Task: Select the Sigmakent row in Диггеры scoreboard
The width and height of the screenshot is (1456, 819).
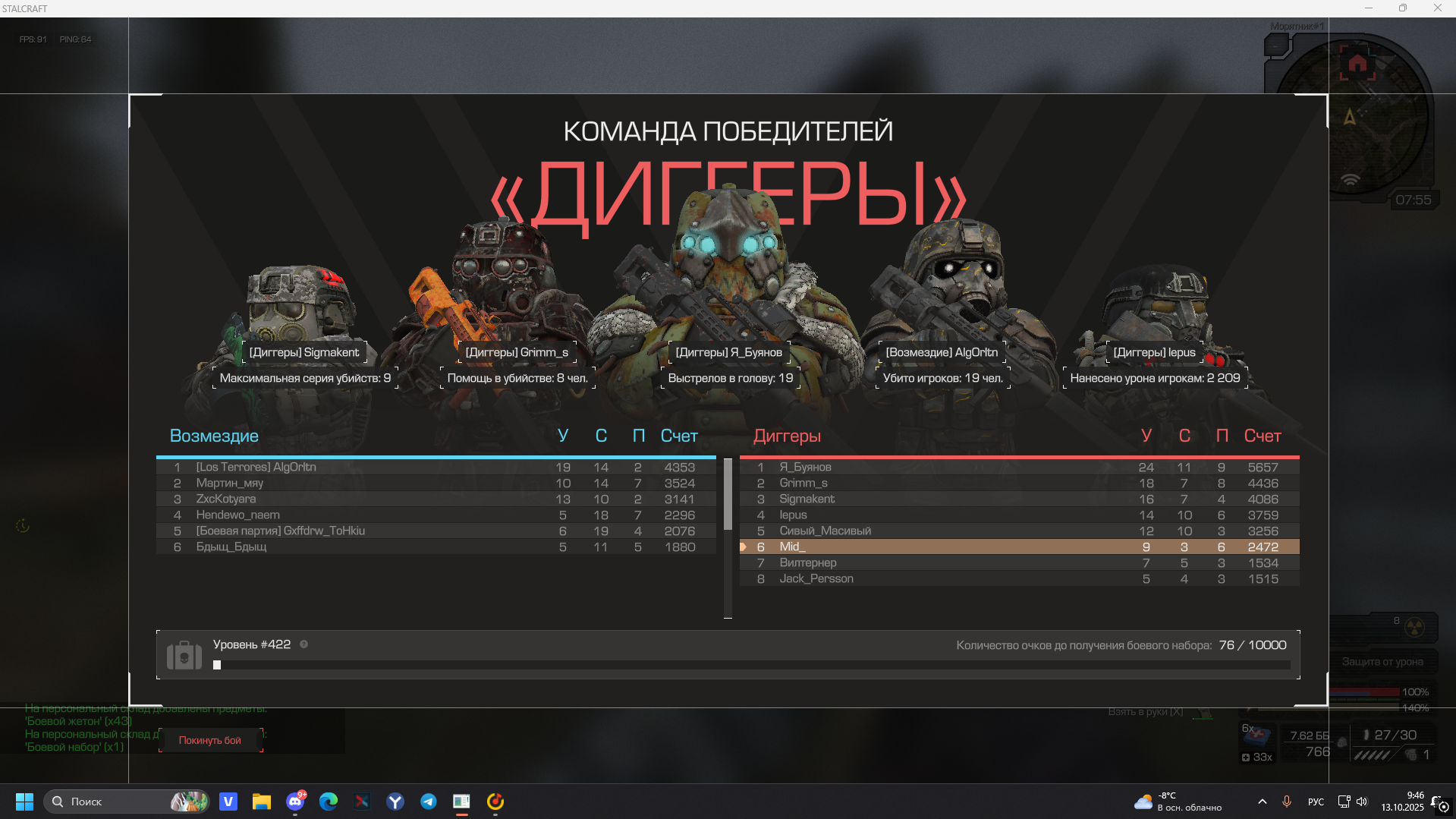Action: pos(1019,499)
